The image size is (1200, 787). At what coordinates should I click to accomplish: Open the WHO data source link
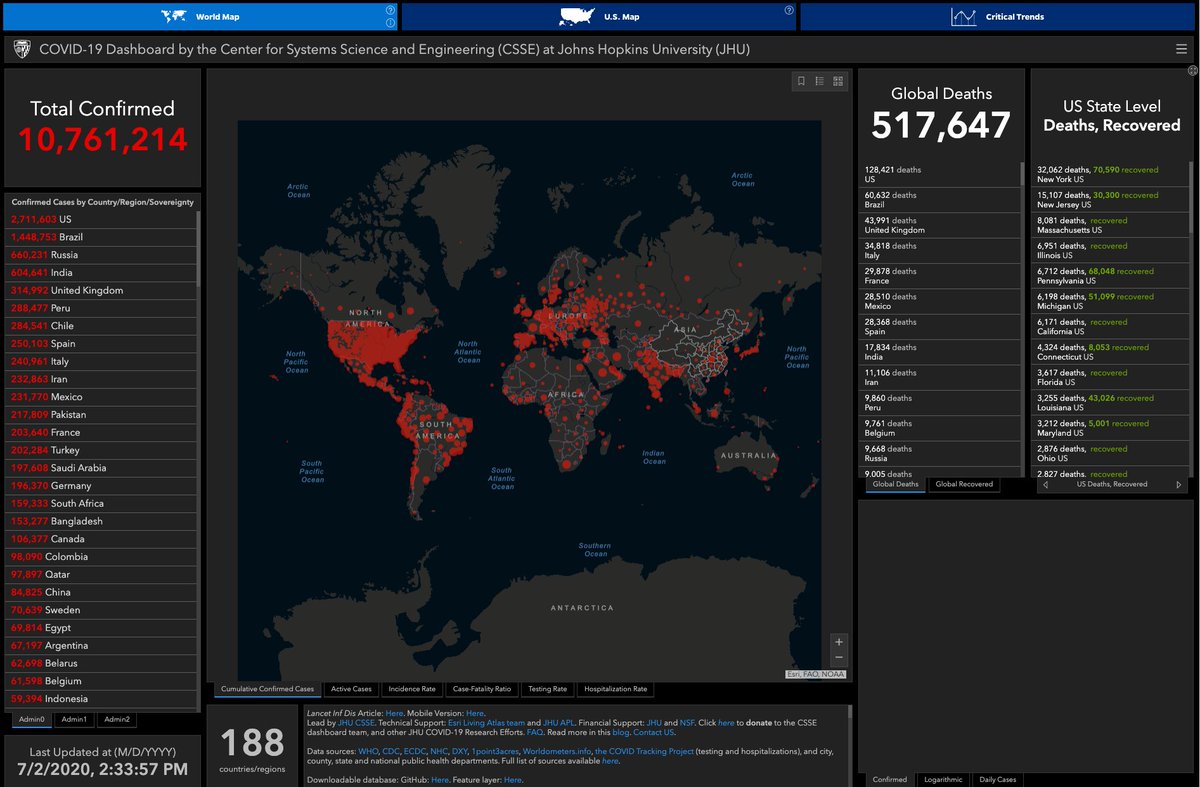368,751
